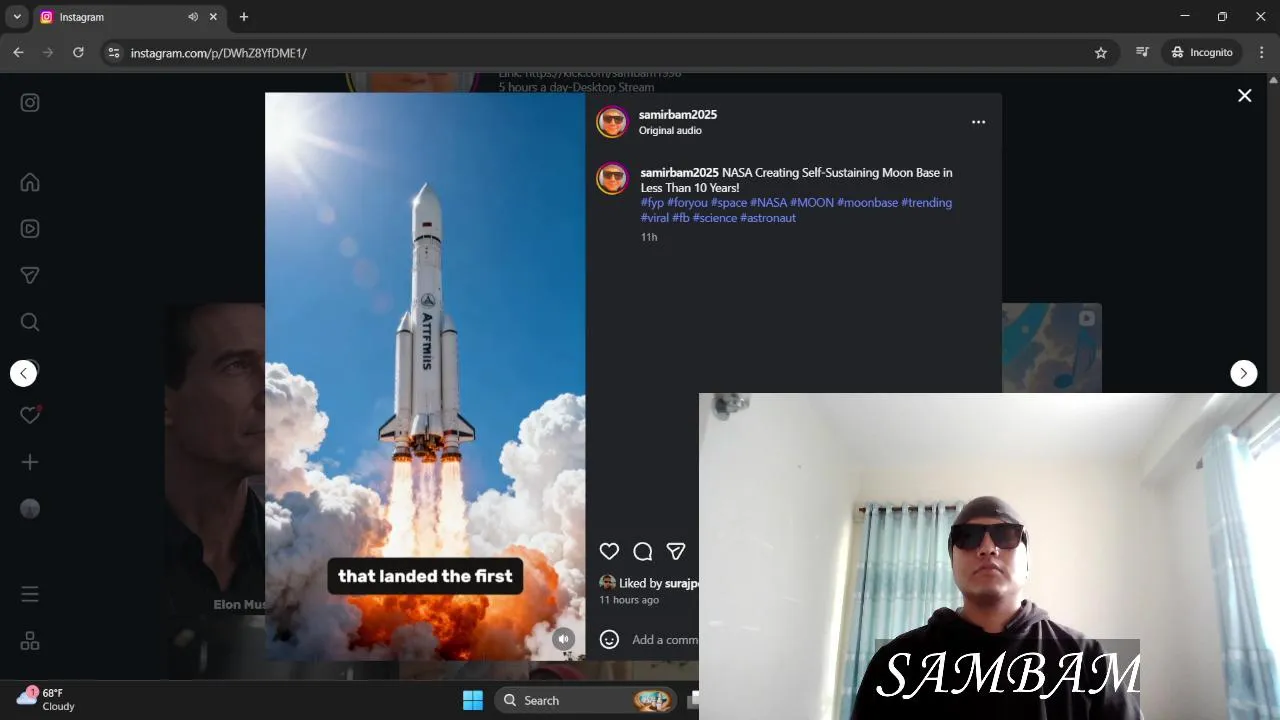Like the post with heart icon
Viewport: 1280px width, 720px height.
point(609,551)
